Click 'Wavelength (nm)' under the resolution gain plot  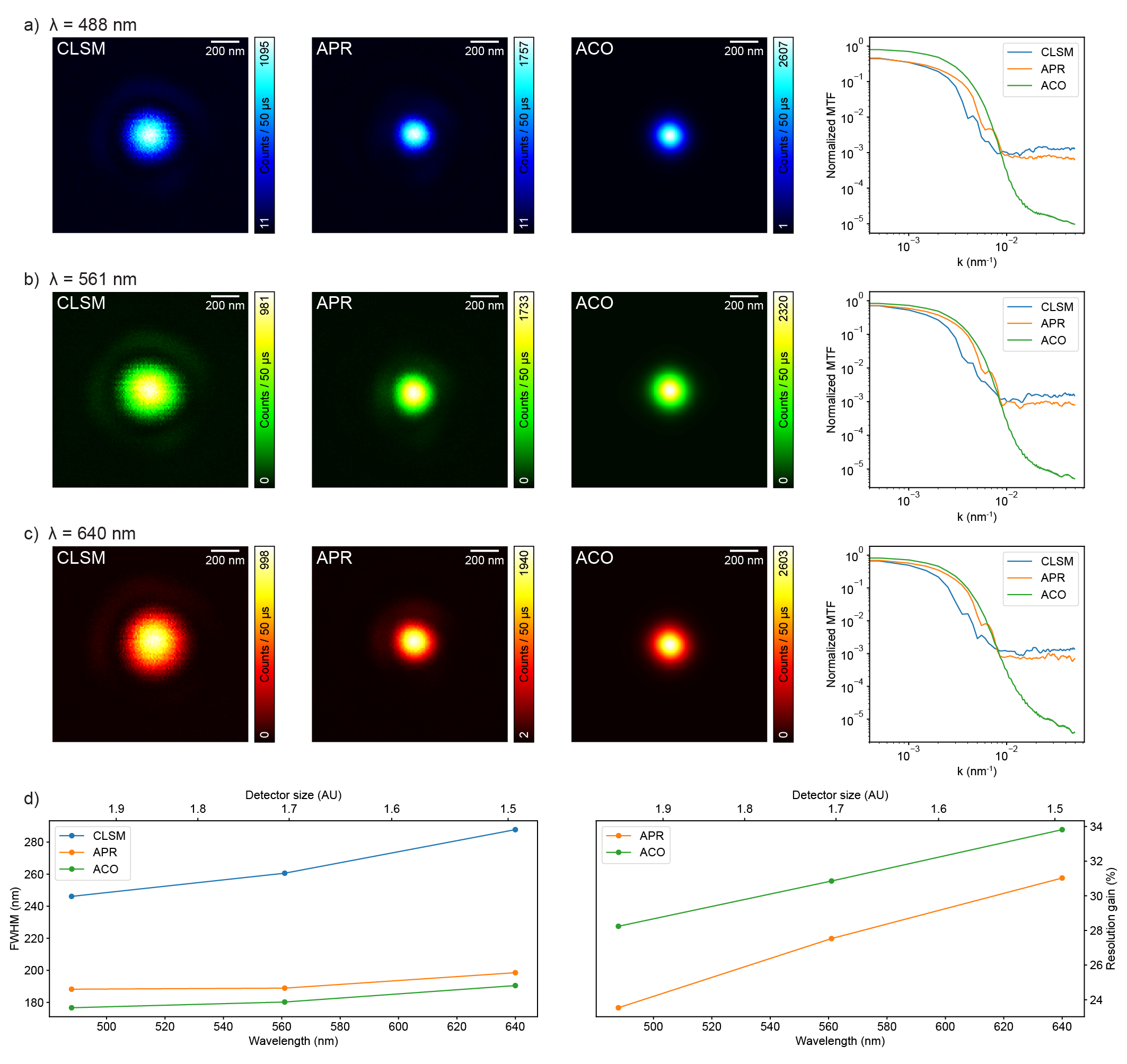[x=840, y=1041]
